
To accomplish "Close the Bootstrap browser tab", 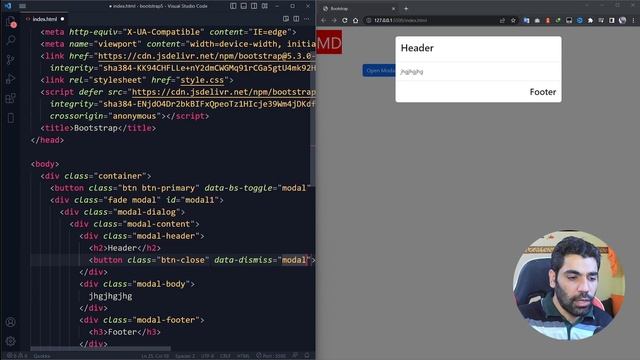I will click(x=393, y=9).
